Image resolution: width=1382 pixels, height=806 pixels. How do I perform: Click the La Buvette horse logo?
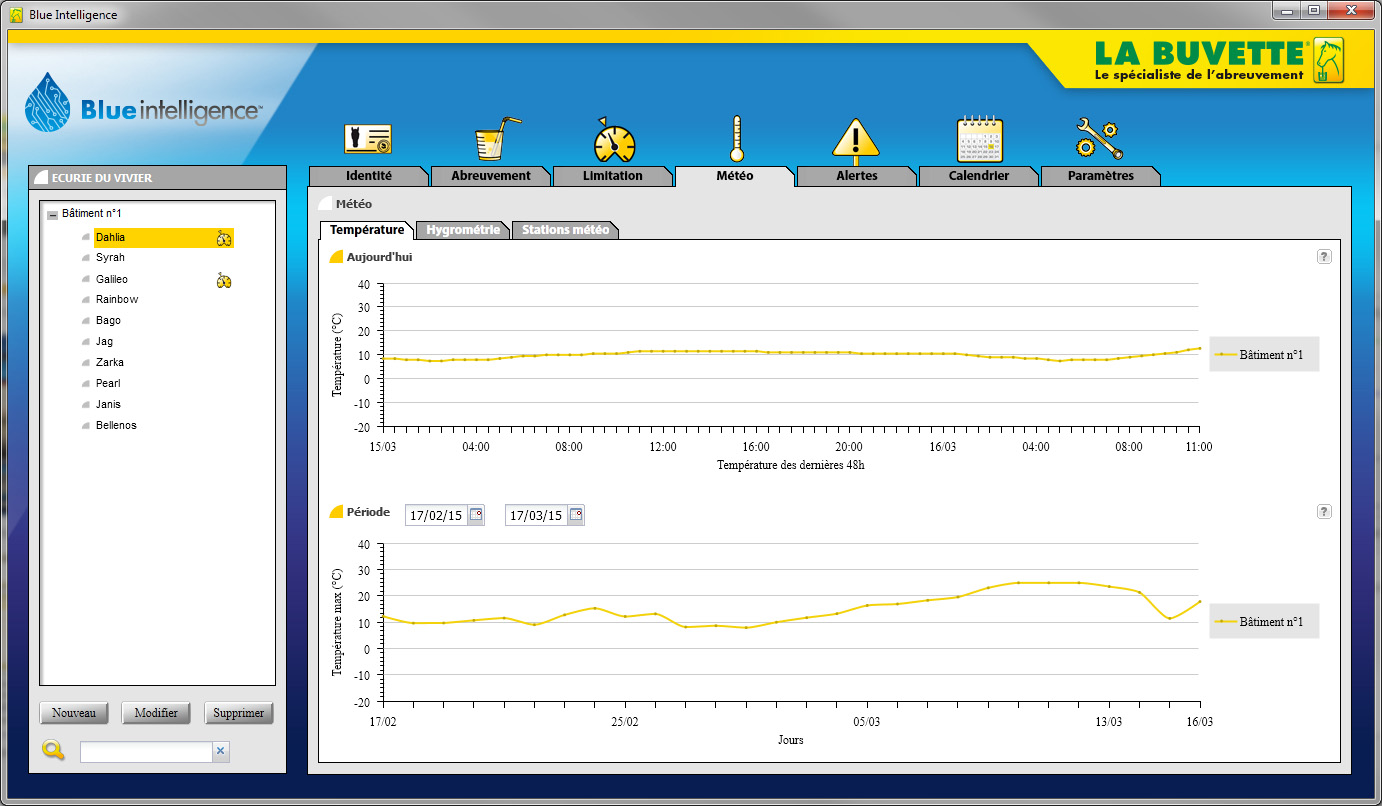coord(1328,60)
